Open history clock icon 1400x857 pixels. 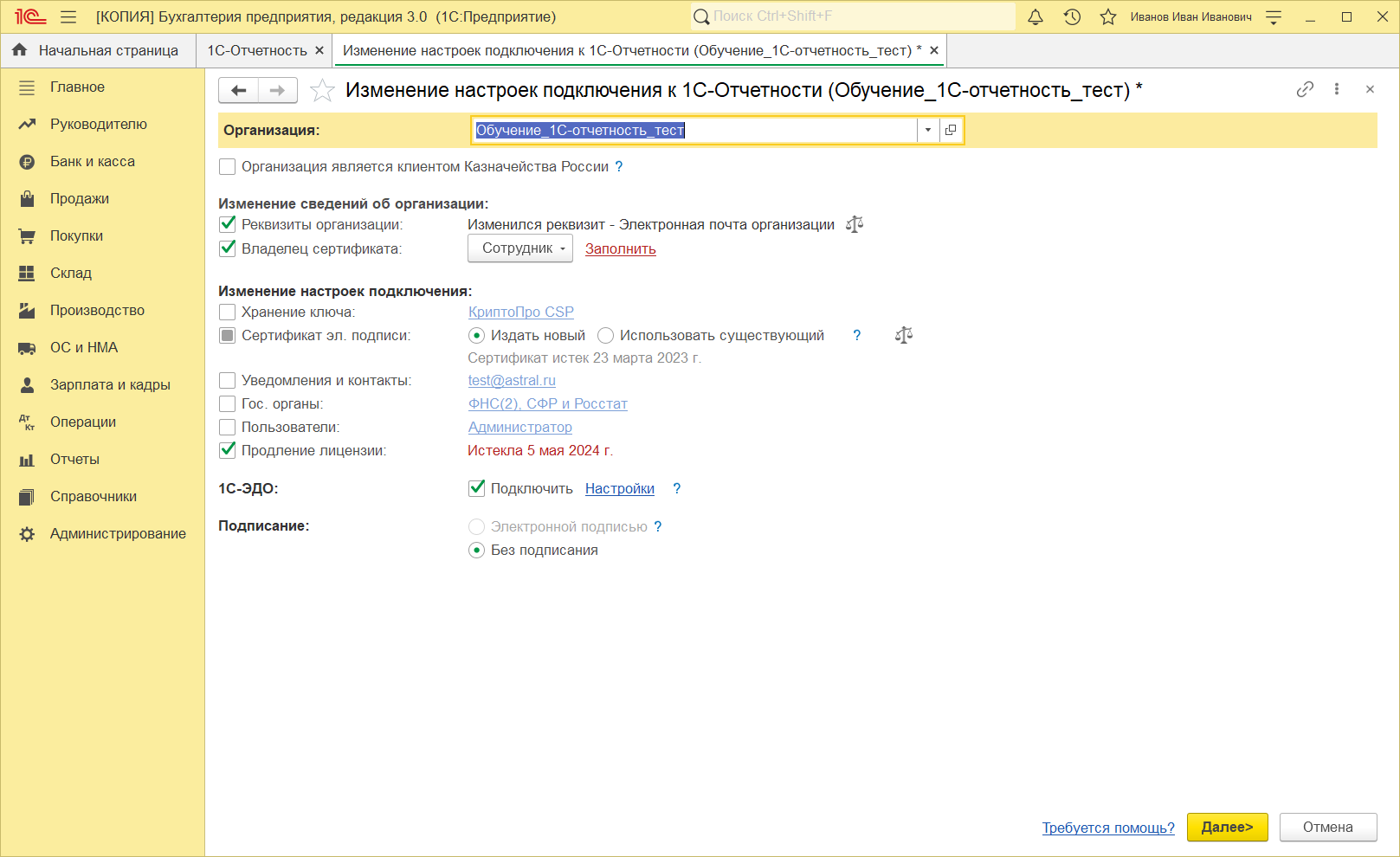[x=1072, y=16]
